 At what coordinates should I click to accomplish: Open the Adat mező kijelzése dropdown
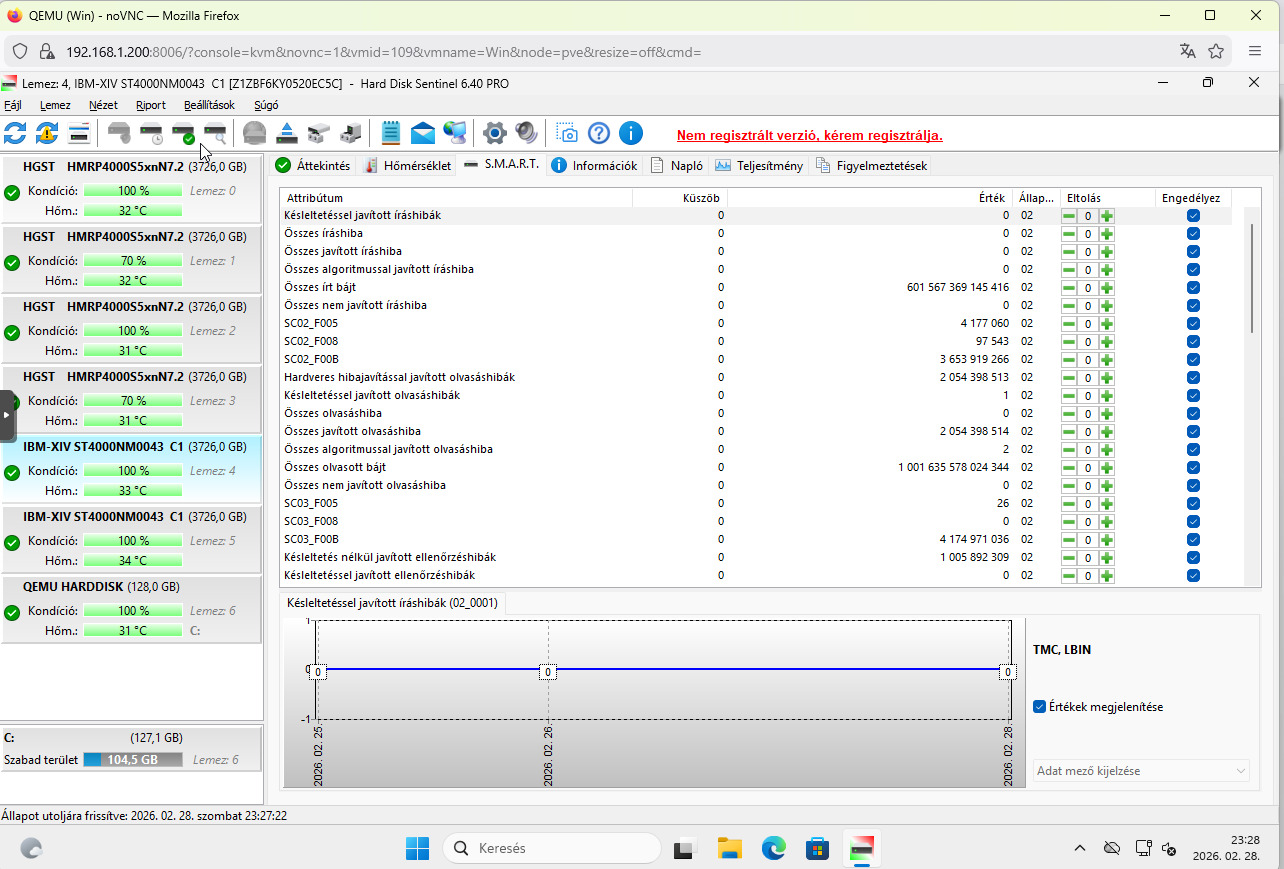pos(1141,771)
